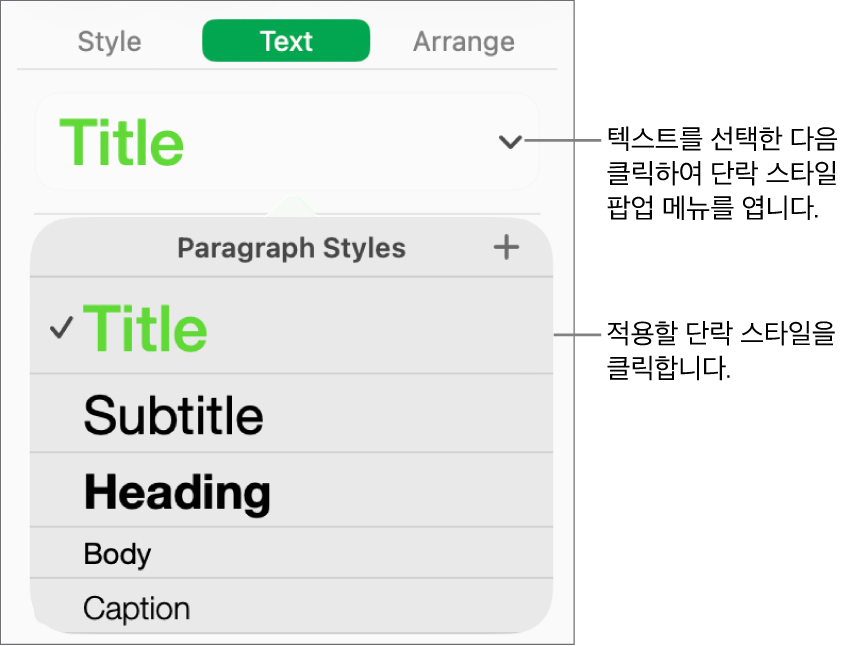
Task: Pick the Caption paragraph style
Action: 136,608
